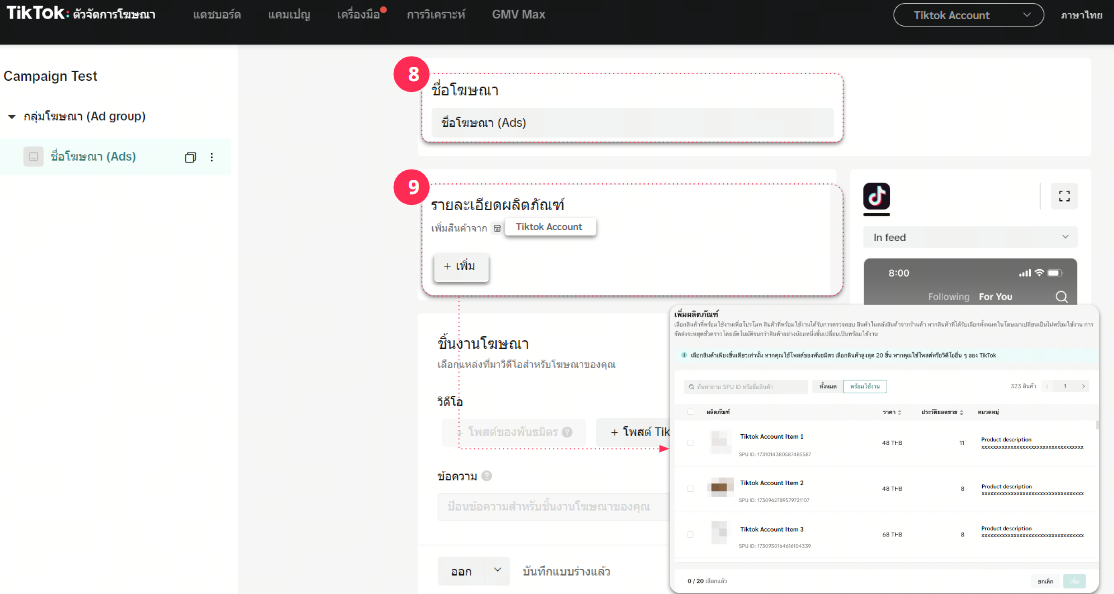
Task: Click the search icon in phone preview
Action: (1061, 297)
